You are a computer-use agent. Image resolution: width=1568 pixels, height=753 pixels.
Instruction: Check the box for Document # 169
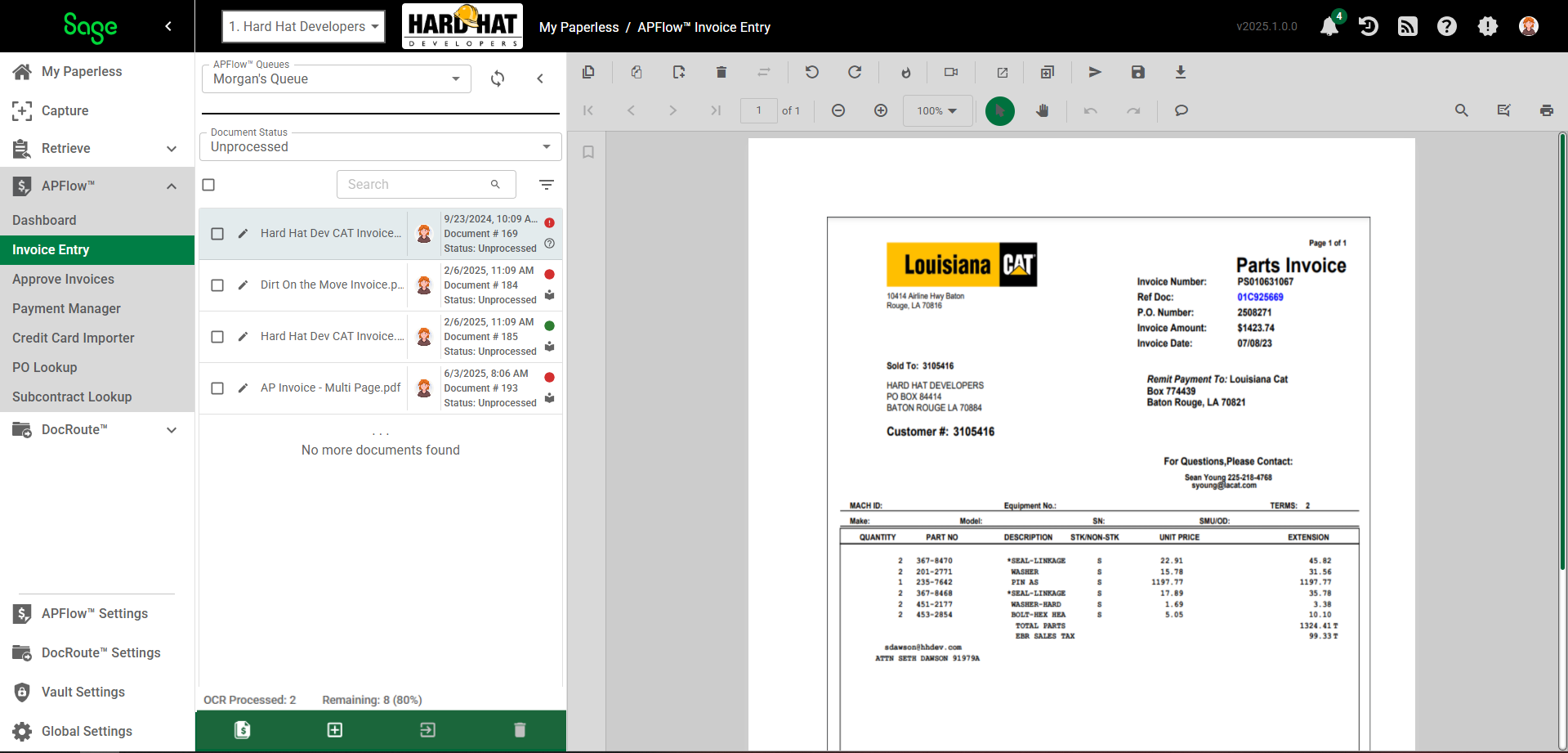tap(217, 234)
